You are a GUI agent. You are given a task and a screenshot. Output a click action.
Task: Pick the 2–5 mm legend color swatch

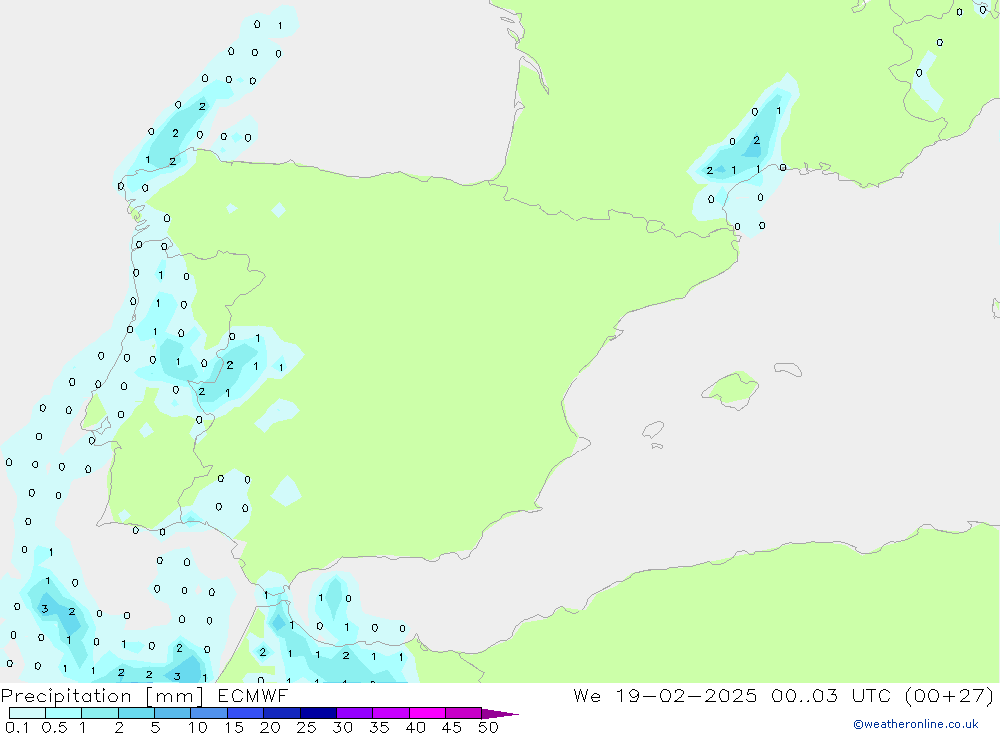click(136, 713)
